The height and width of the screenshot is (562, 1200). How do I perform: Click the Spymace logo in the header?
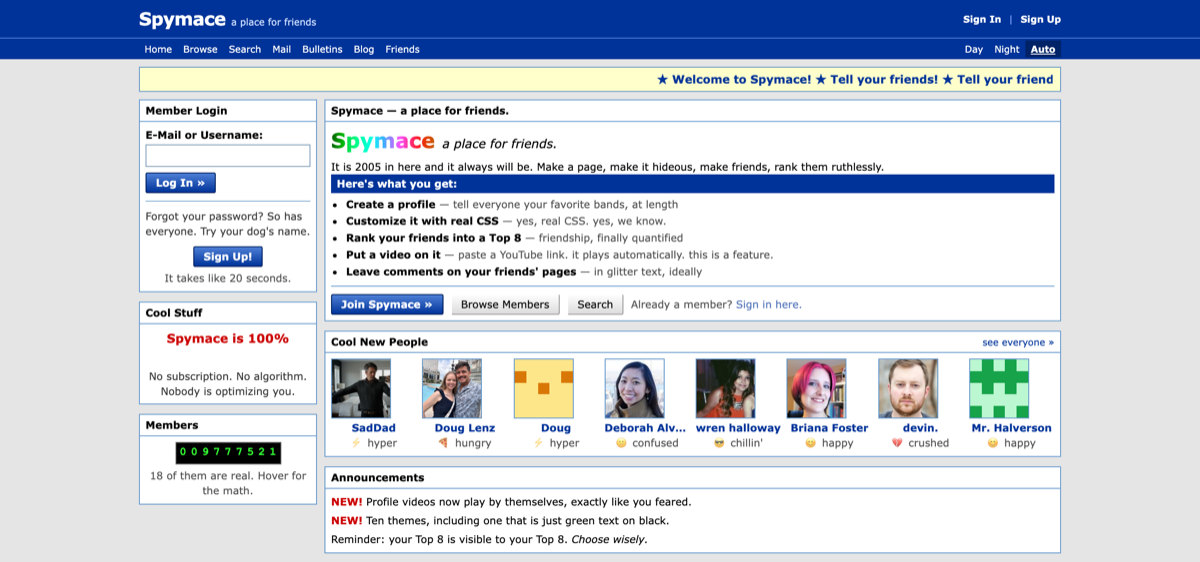181,19
